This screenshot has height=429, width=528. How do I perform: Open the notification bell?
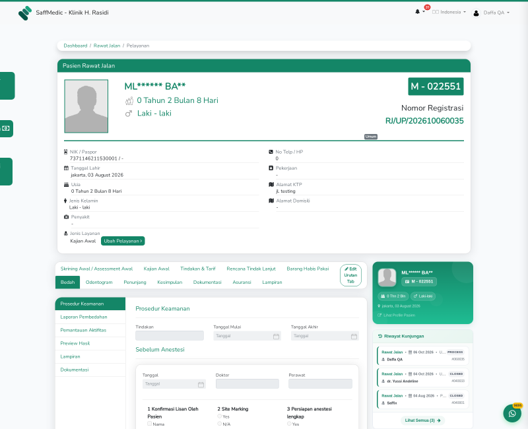(x=418, y=12)
